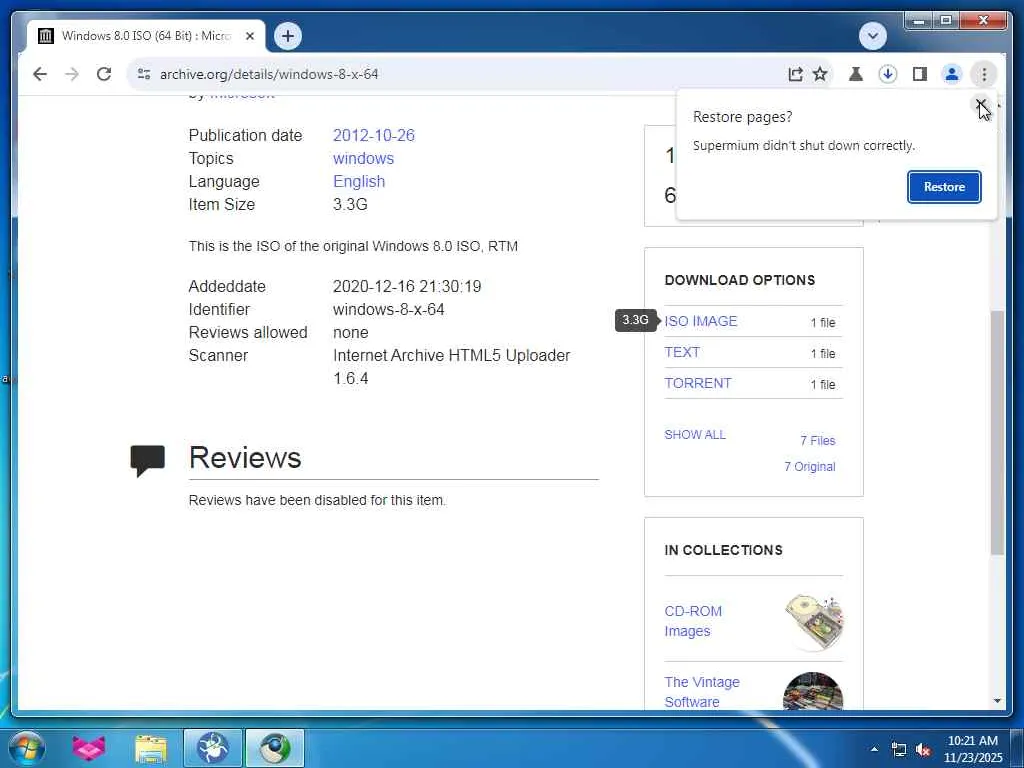The height and width of the screenshot is (768, 1024).
Task: Click the Restore button
Action: point(944,187)
